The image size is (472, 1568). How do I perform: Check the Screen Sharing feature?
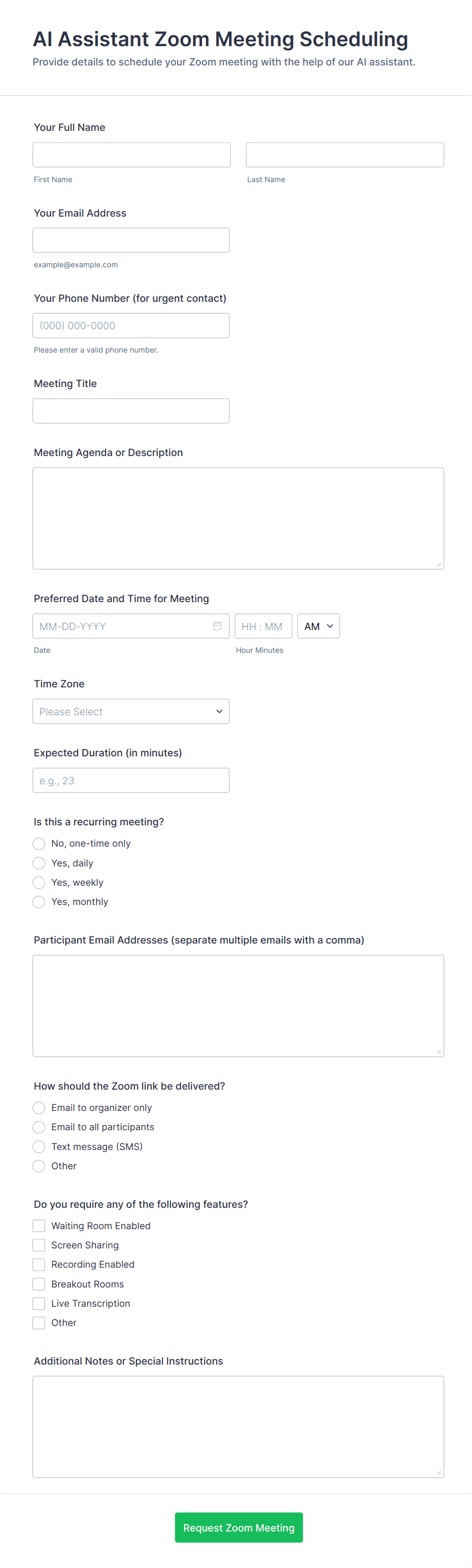[x=39, y=1245]
